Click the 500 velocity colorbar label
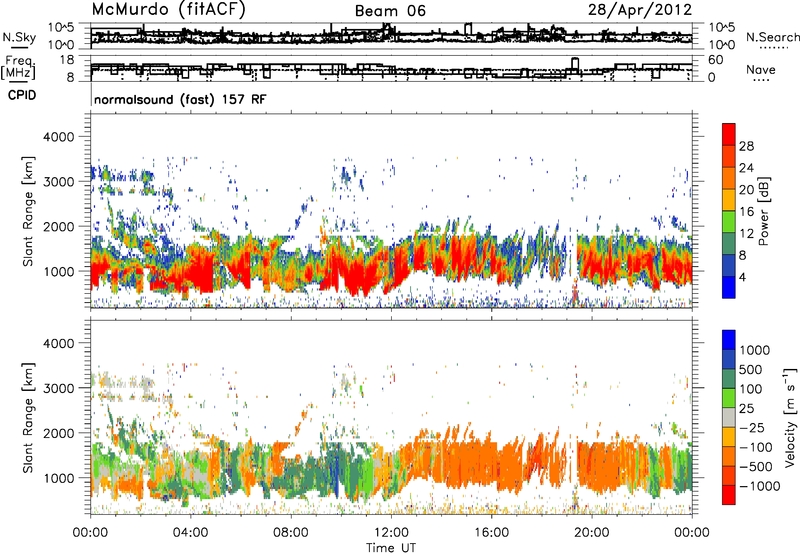Viewport: 800px width, 554px height. pos(752,369)
